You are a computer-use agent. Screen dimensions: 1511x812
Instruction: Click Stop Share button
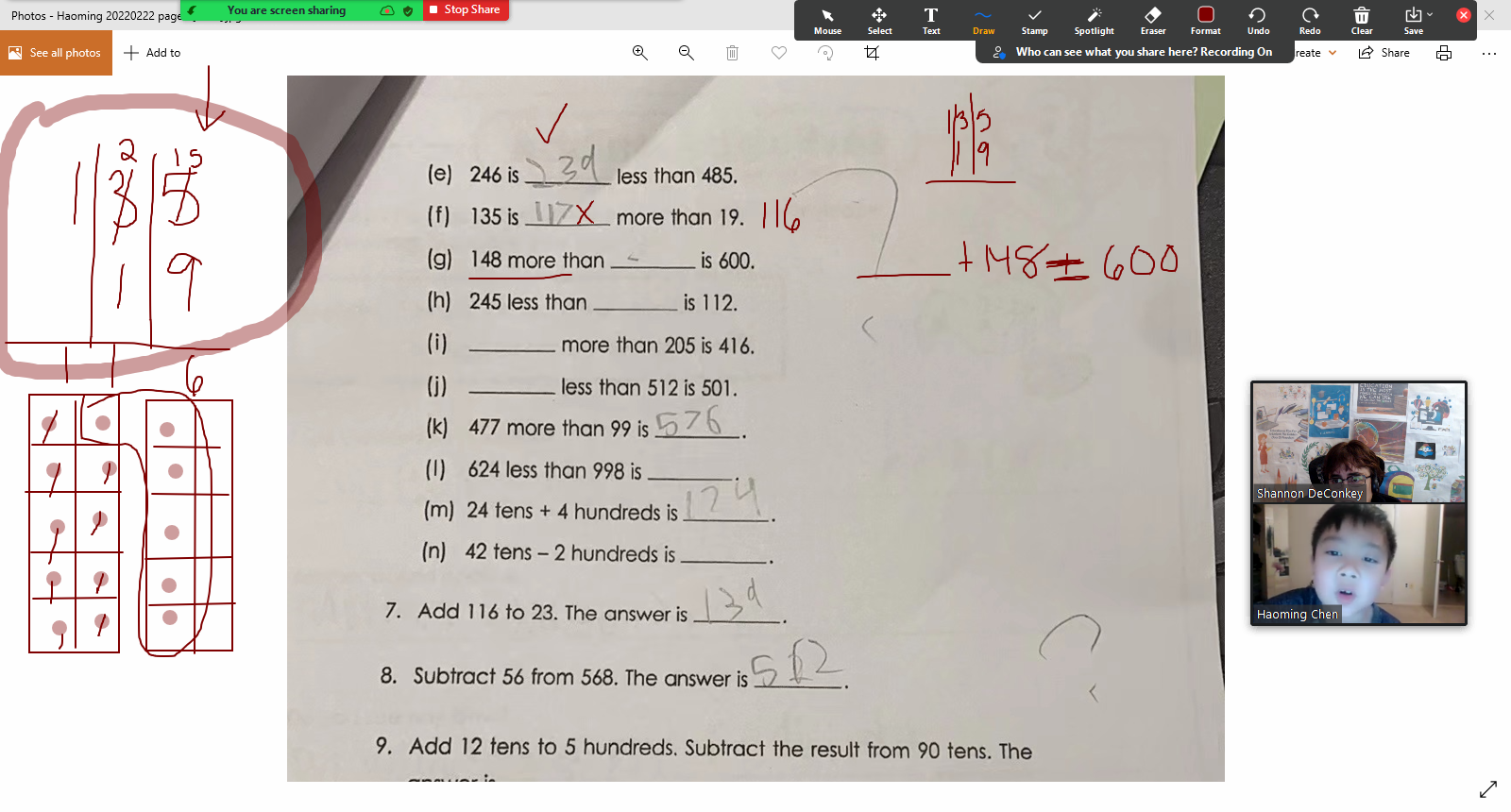(465, 9)
